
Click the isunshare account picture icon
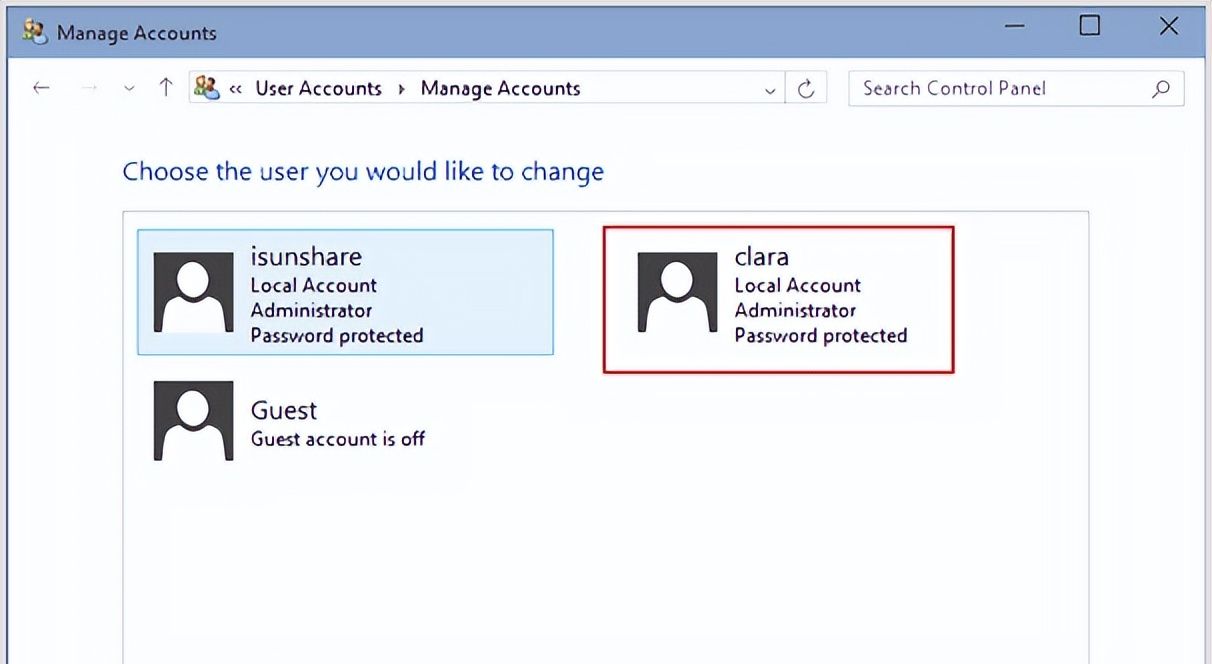tap(193, 292)
